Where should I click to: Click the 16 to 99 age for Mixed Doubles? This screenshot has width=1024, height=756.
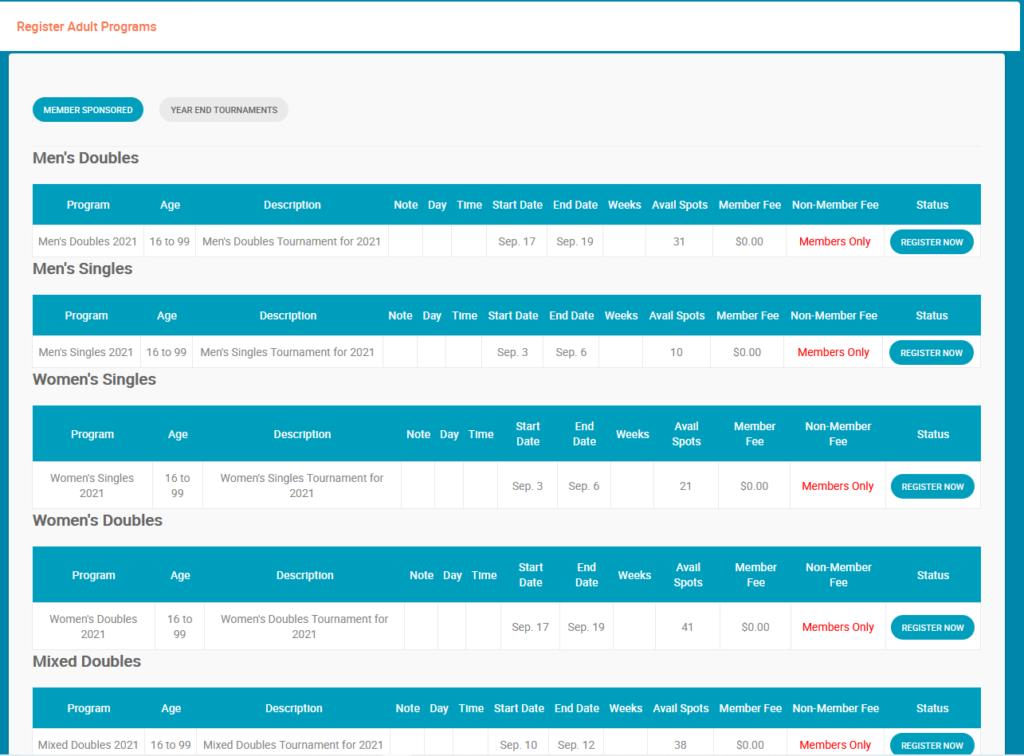click(171, 745)
